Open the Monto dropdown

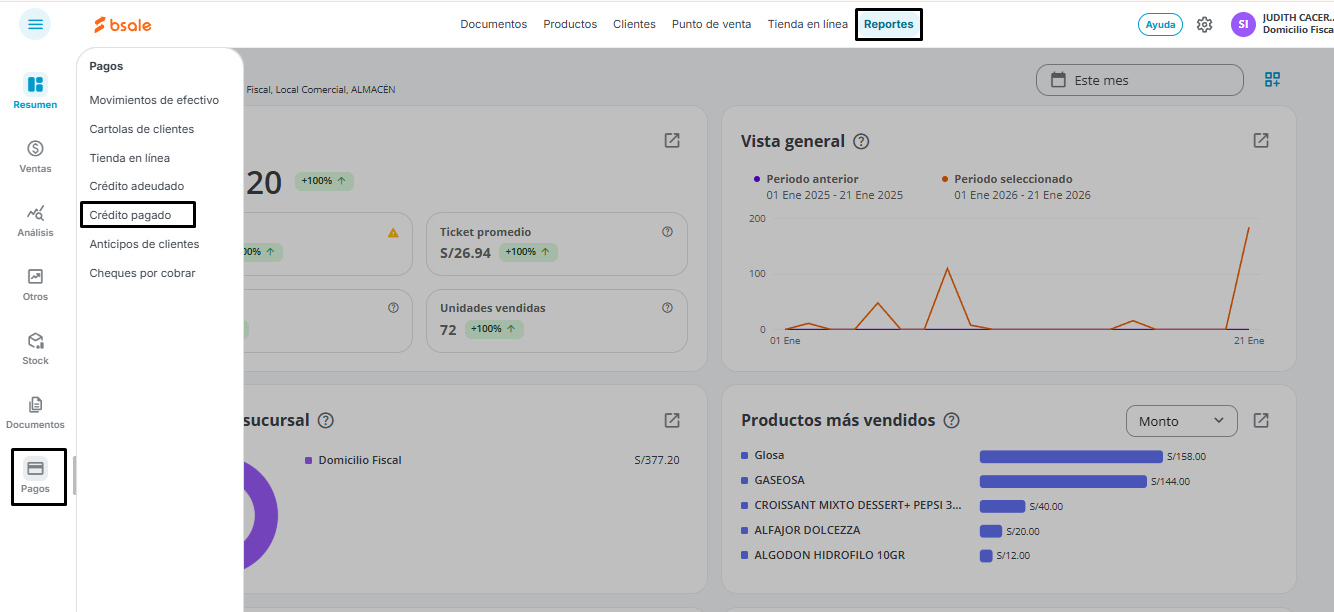[x=1182, y=421]
